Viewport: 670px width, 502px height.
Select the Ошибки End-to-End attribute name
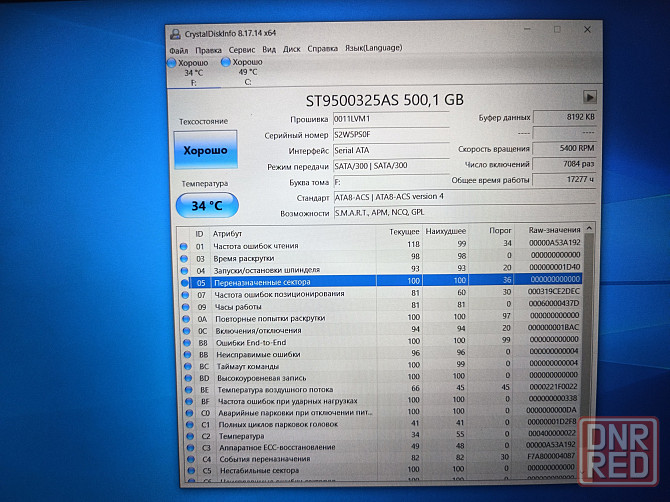[251, 343]
